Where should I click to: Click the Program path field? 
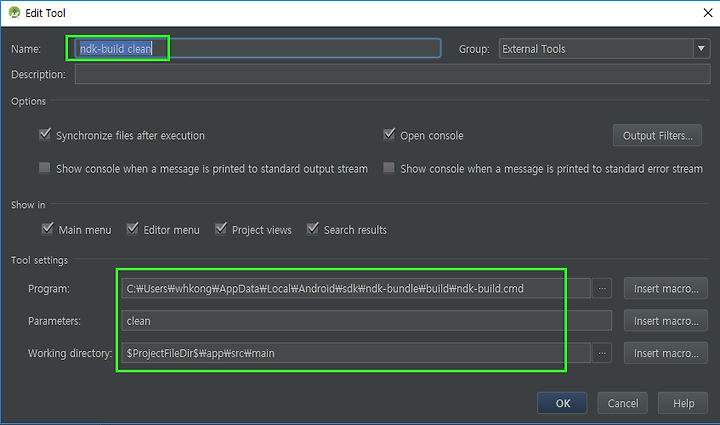point(356,289)
